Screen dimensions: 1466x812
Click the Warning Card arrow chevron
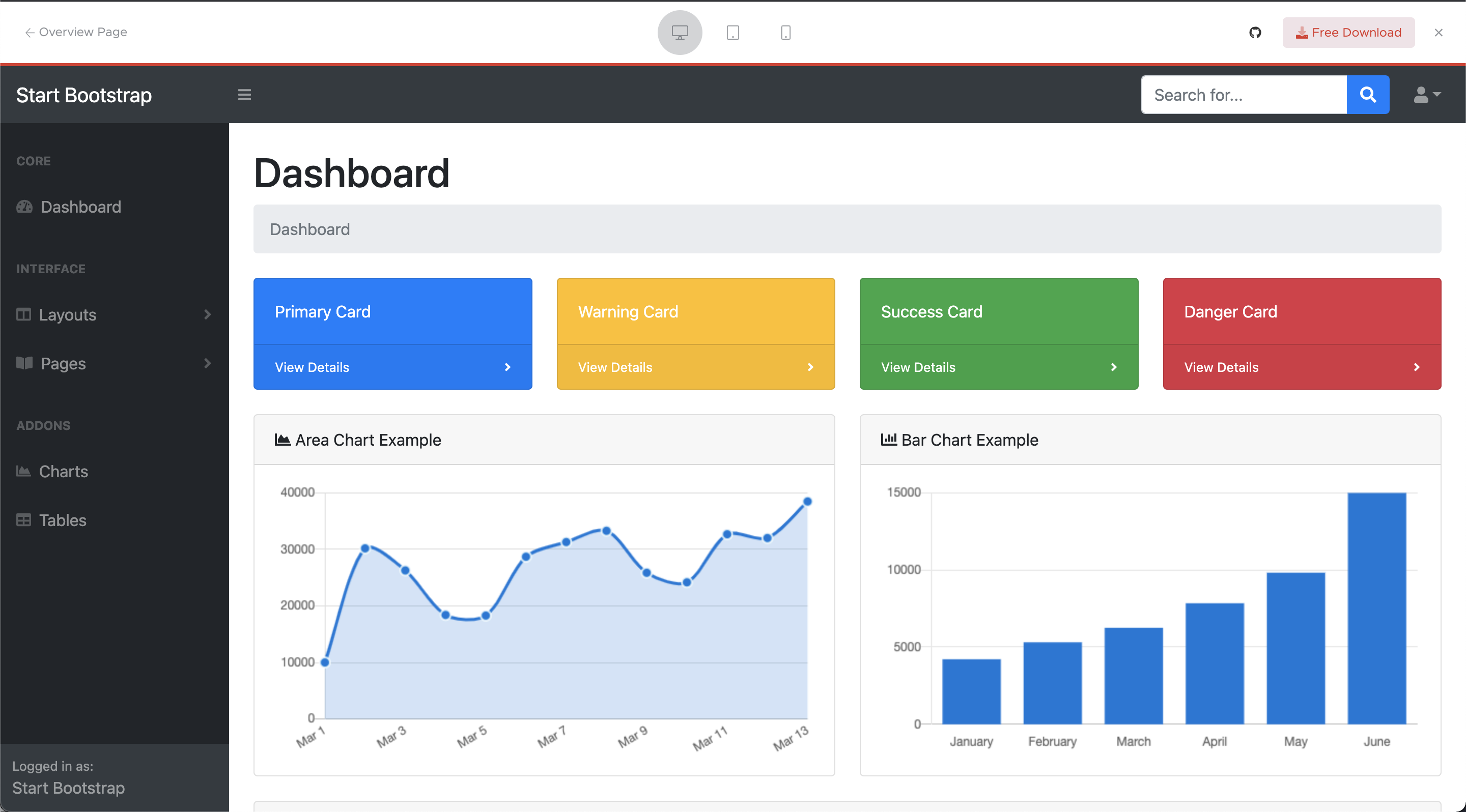pos(810,367)
